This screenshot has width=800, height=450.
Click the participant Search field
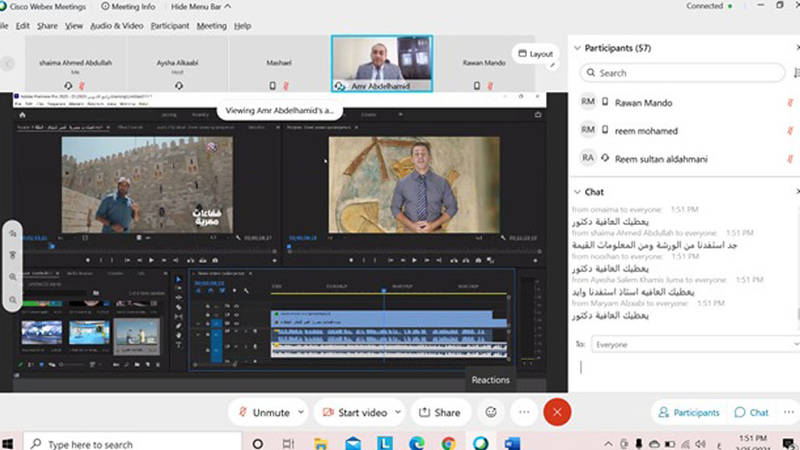684,73
